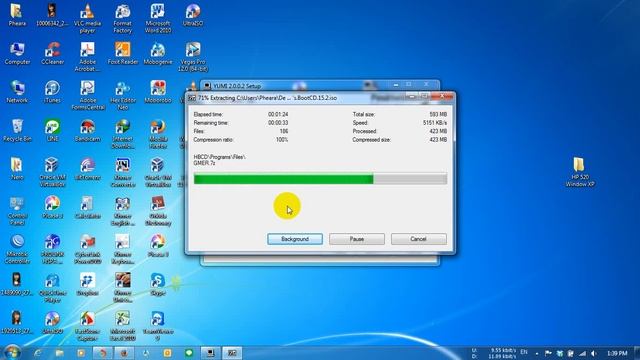Open Adobe Acrobat desktop shortcut
This screenshot has height=360, width=640.
click(x=87, y=57)
